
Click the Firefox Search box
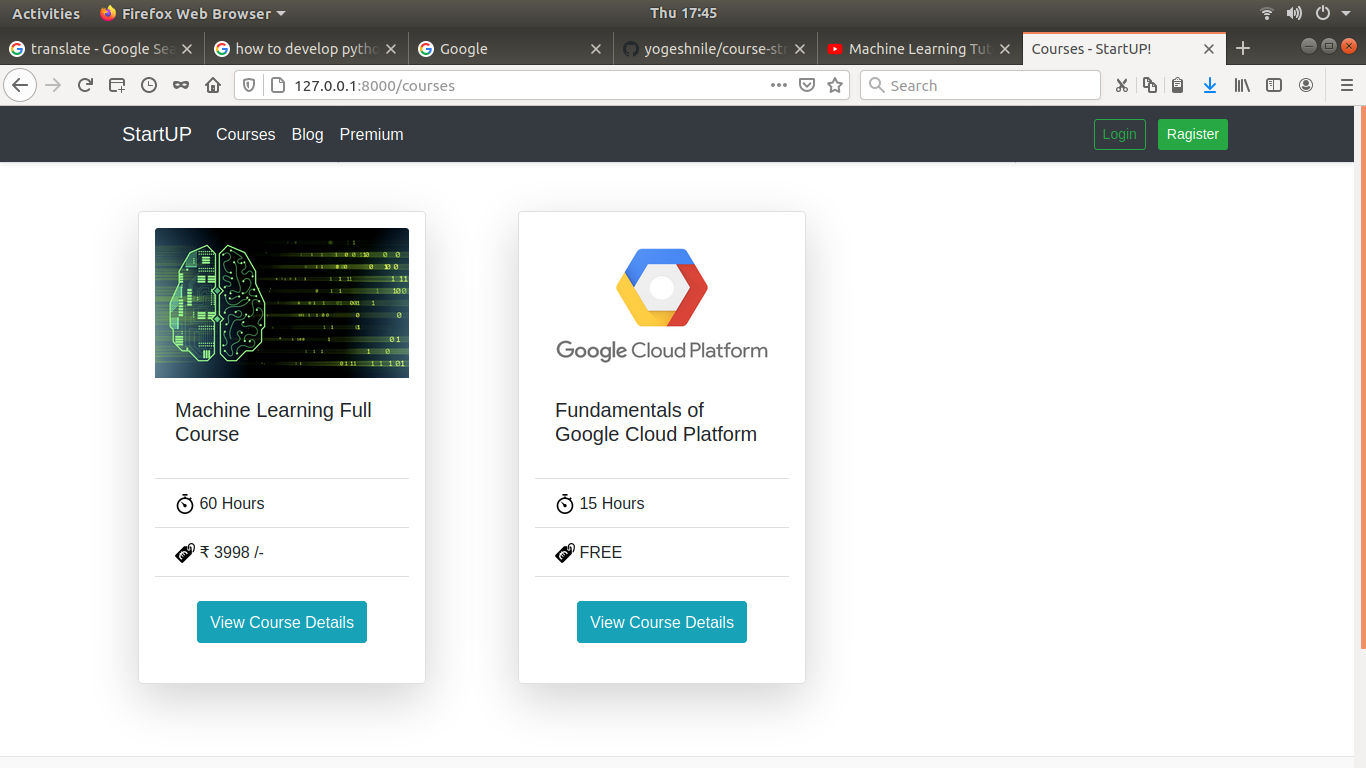point(980,85)
